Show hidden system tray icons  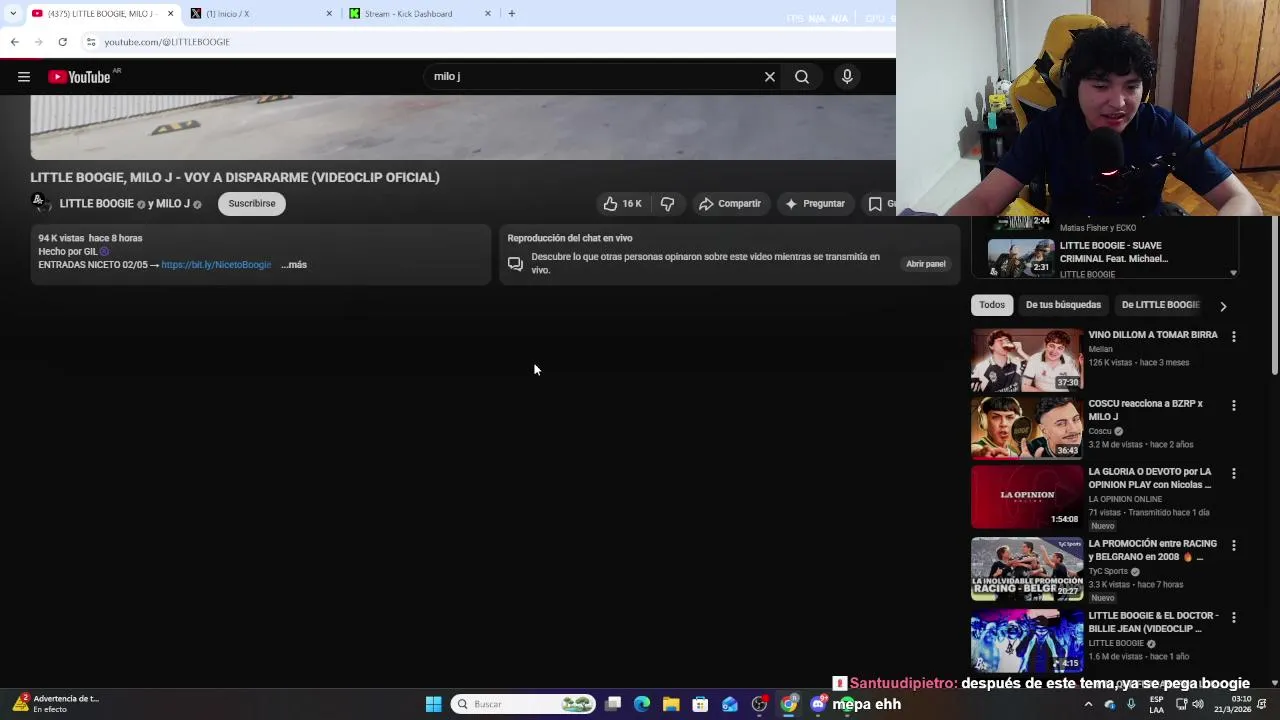(1088, 704)
